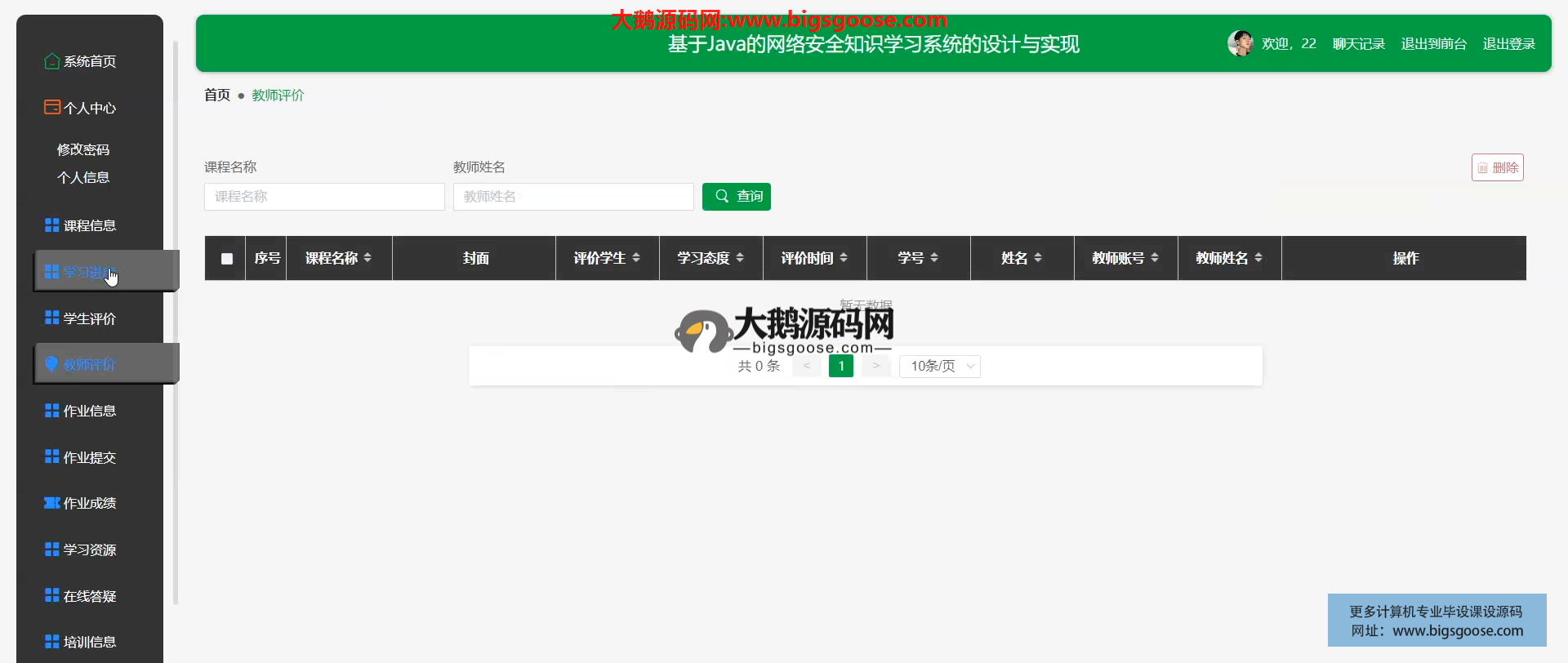Image resolution: width=1568 pixels, height=663 pixels.
Task: Toggle the select-all checkbox in table header
Action: click(x=227, y=259)
